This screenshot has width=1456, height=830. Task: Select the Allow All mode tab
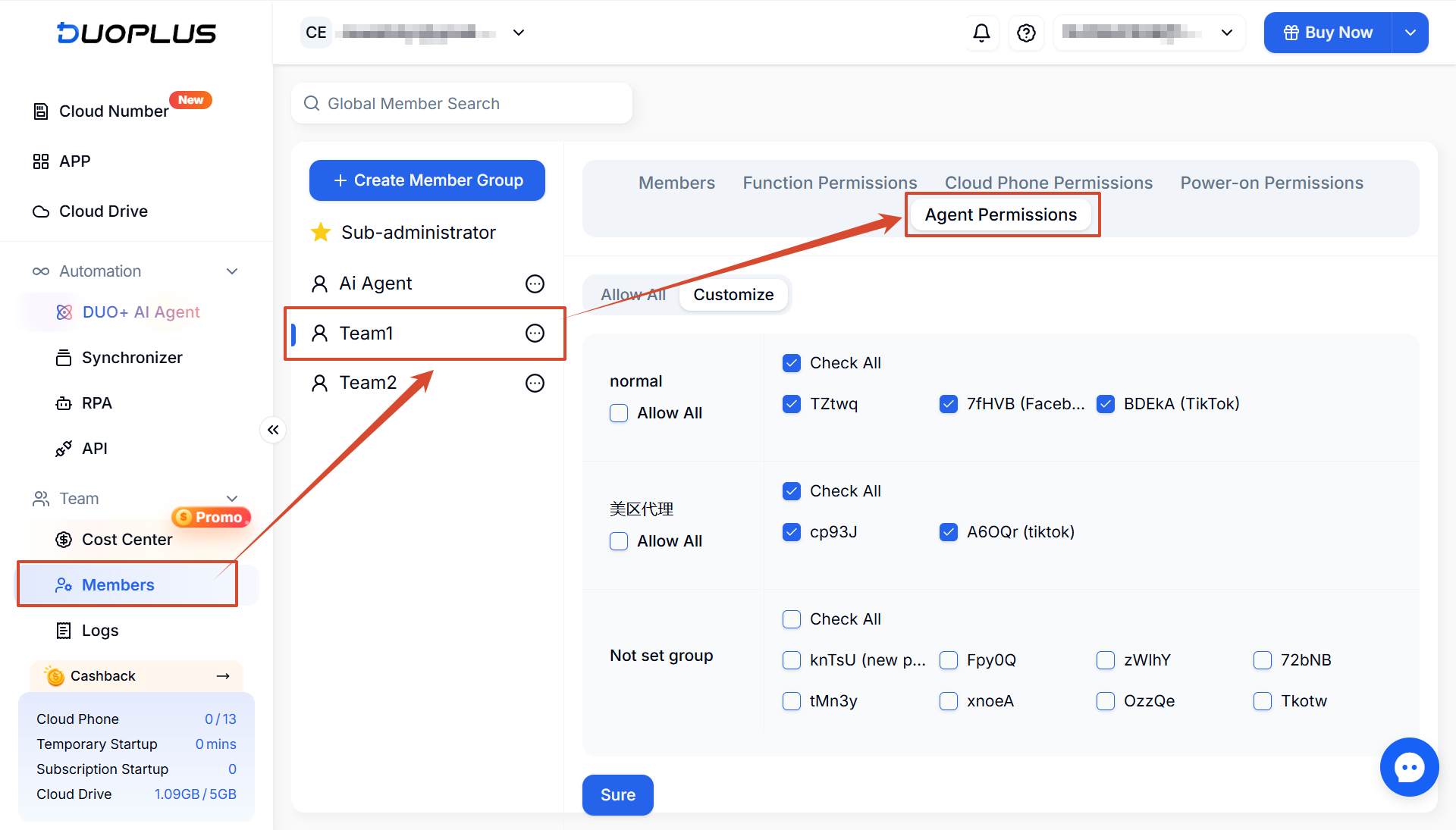pyautogui.click(x=633, y=294)
